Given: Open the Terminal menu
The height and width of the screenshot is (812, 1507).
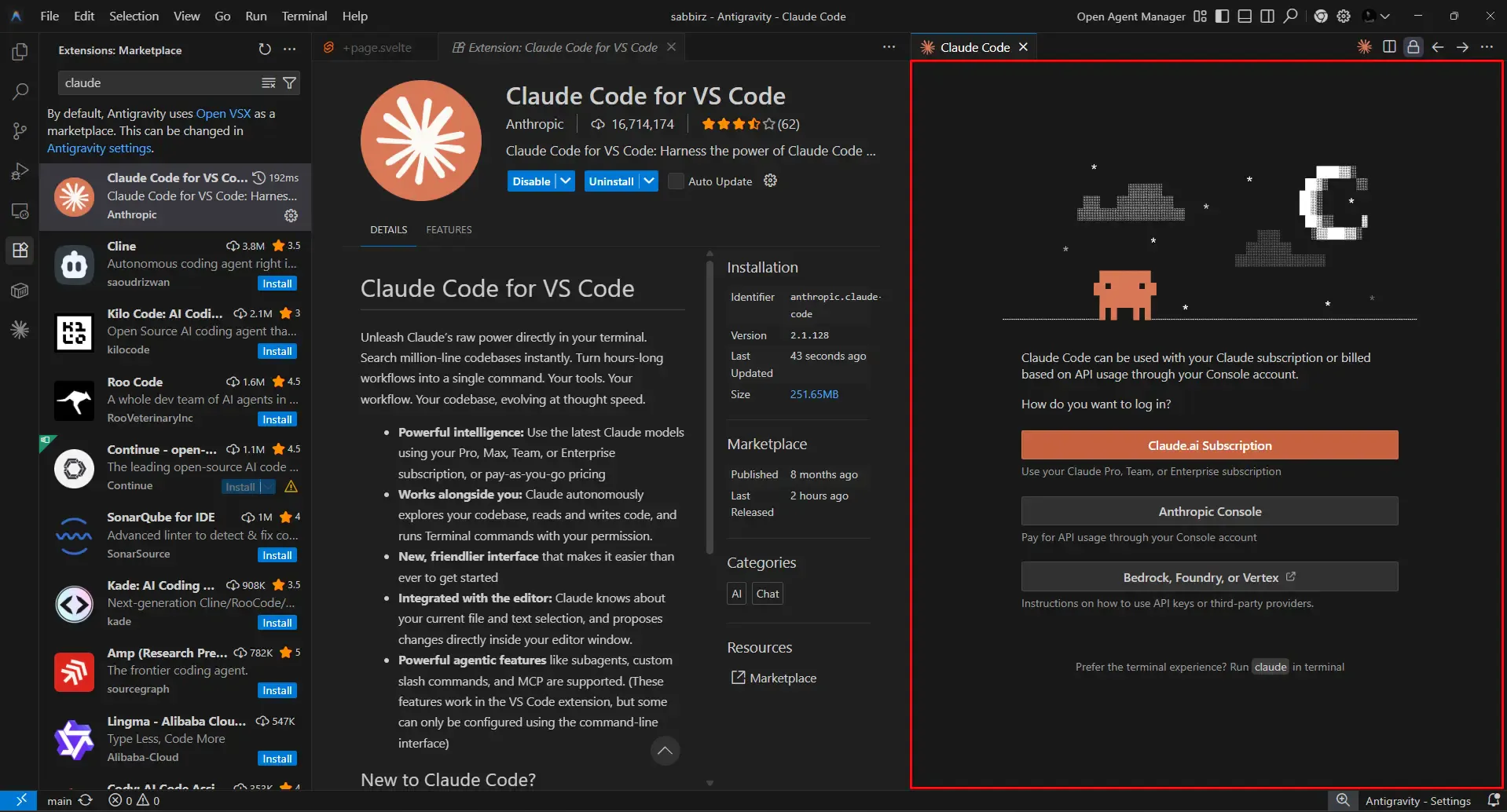Looking at the screenshot, I should tap(304, 16).
